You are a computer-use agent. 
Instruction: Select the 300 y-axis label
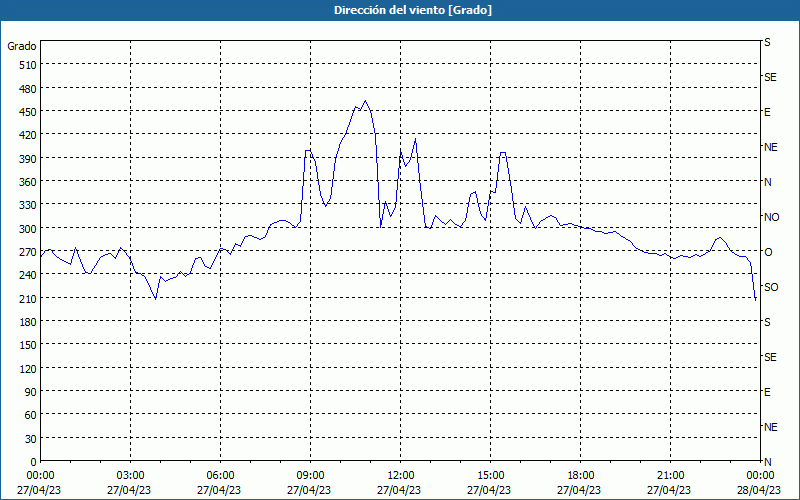pyautogui.click(x=29, y=228)
